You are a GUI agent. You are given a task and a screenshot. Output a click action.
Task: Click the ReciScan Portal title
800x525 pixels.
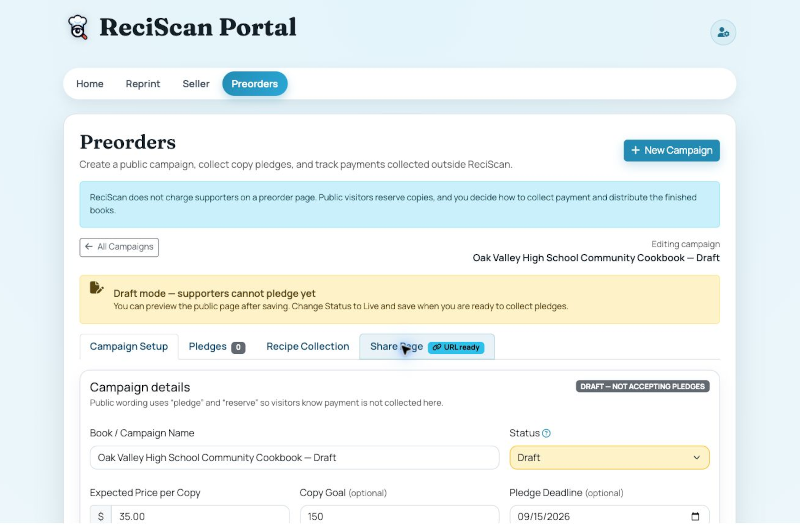point(198,27)
